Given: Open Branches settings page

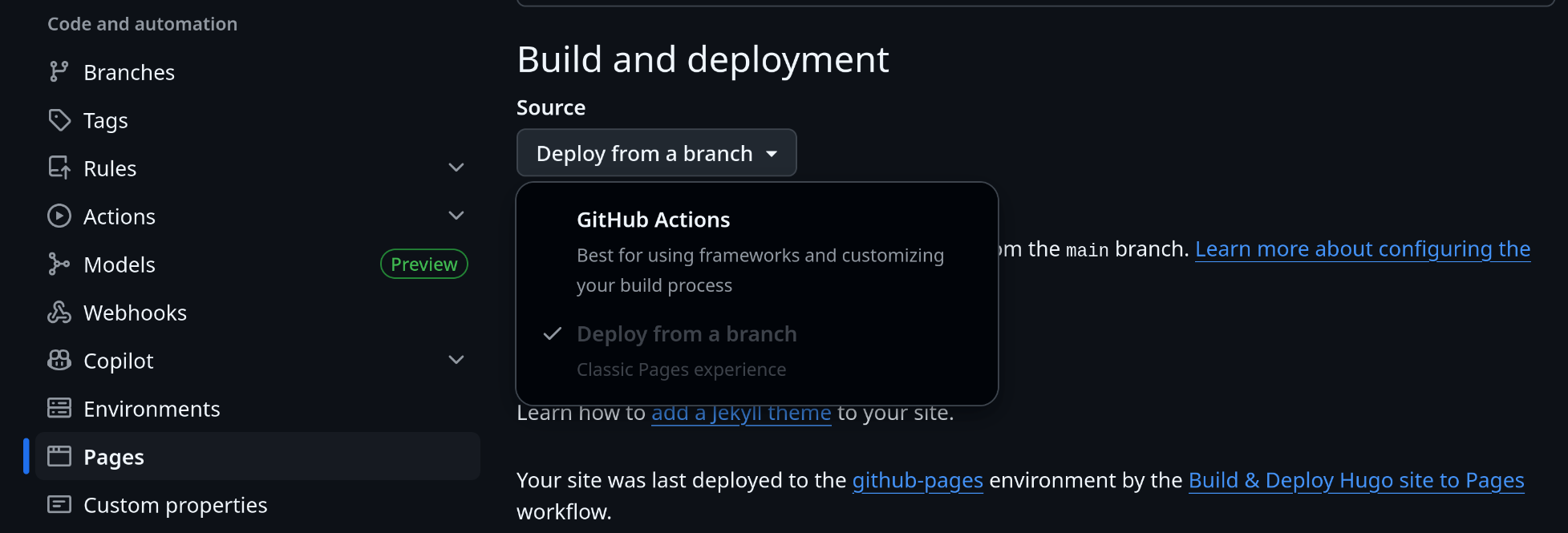Looking at the screenshot, I should coord(257,72).
